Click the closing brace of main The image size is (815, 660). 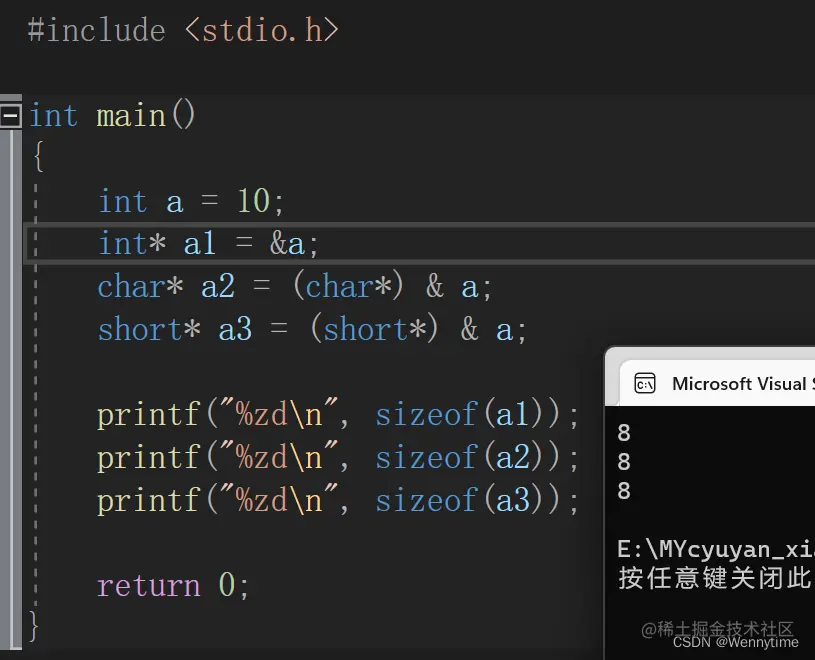[x=33, y=628]
